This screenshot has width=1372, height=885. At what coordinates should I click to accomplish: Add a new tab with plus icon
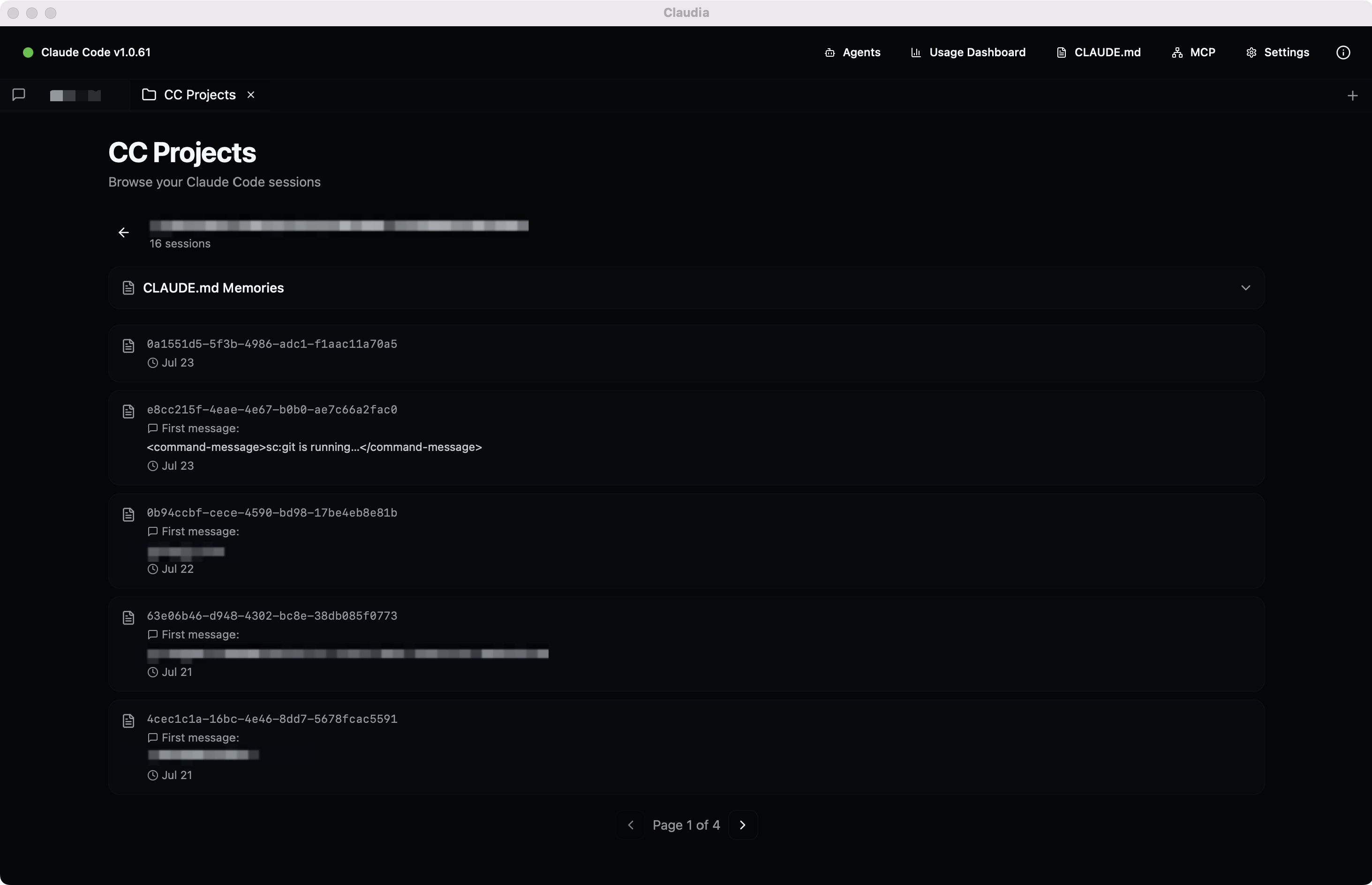[1352, 96]
